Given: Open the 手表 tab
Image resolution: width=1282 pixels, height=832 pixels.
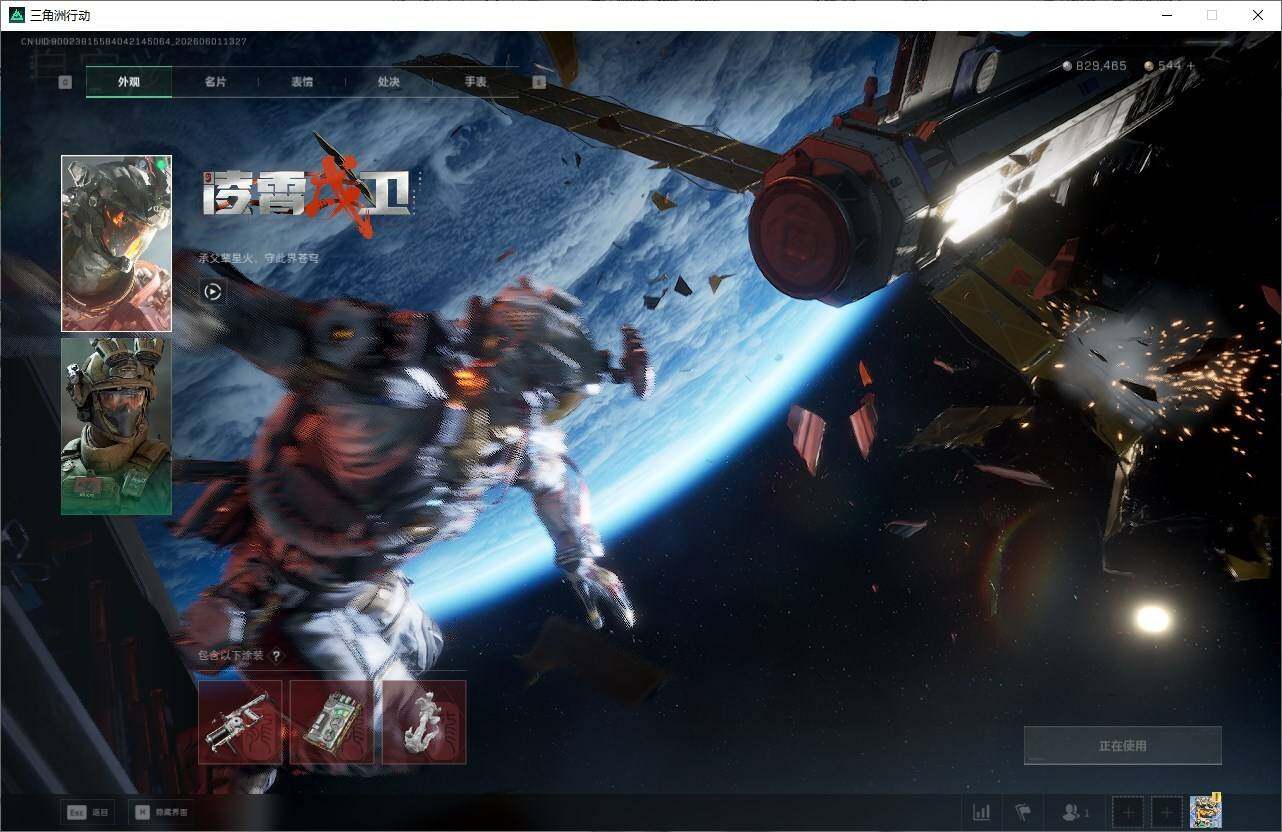Looking at the screenshot, I should coord(476,82).
